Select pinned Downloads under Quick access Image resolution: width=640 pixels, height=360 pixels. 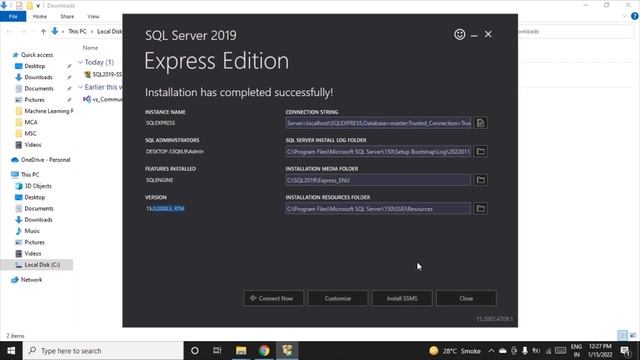(38, 77)
